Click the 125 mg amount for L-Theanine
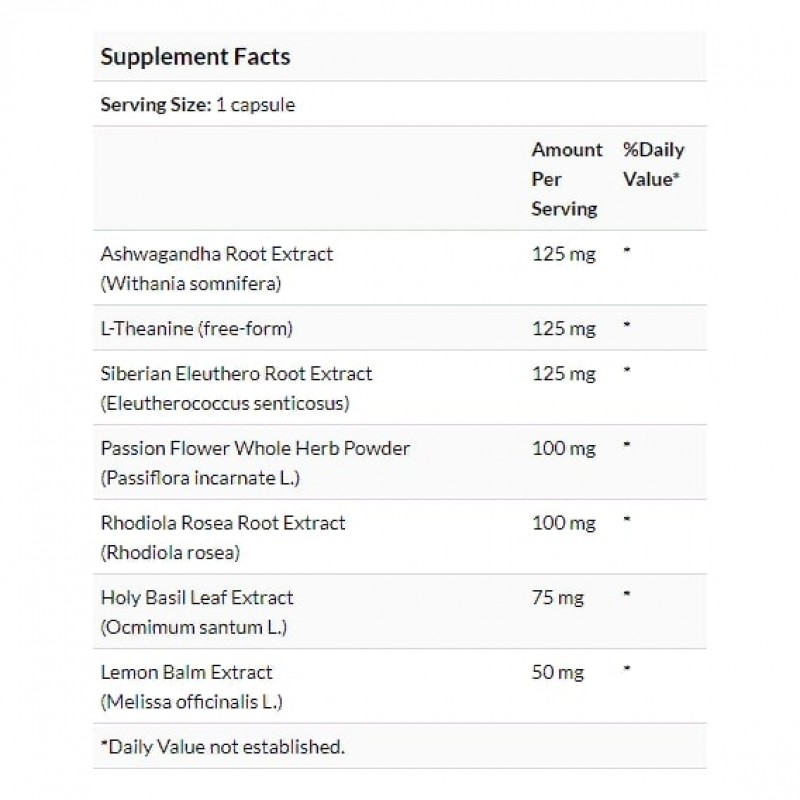The height and width of the screenshot is (800, 800). point(563,329)
